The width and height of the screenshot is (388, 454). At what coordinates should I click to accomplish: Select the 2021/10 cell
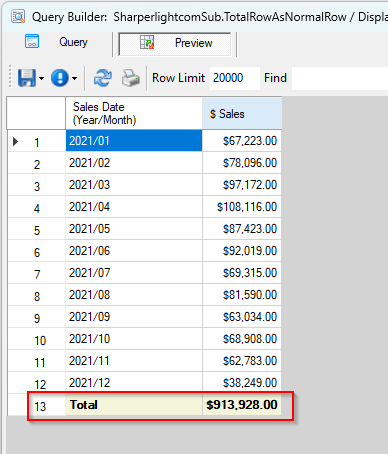point(134,339)
